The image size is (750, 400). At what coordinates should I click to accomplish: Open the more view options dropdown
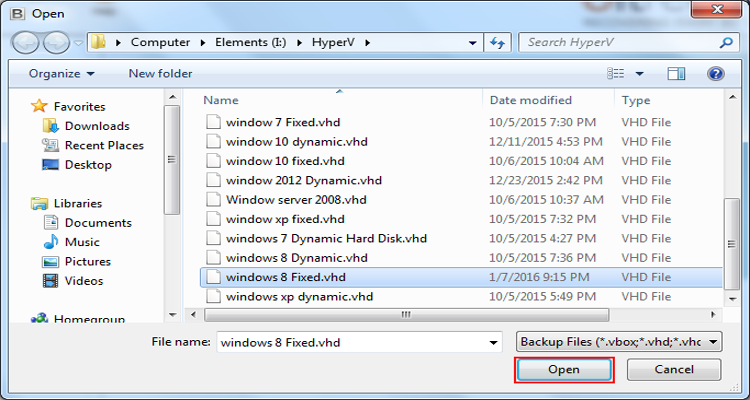click(640, 74)
